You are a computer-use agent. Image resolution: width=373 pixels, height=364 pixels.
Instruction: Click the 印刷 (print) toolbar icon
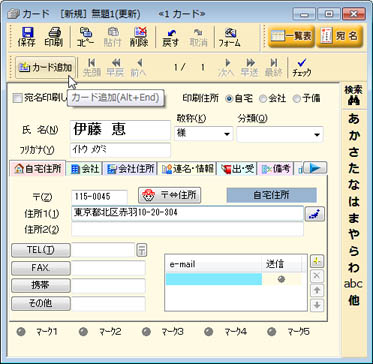[53, 37]
